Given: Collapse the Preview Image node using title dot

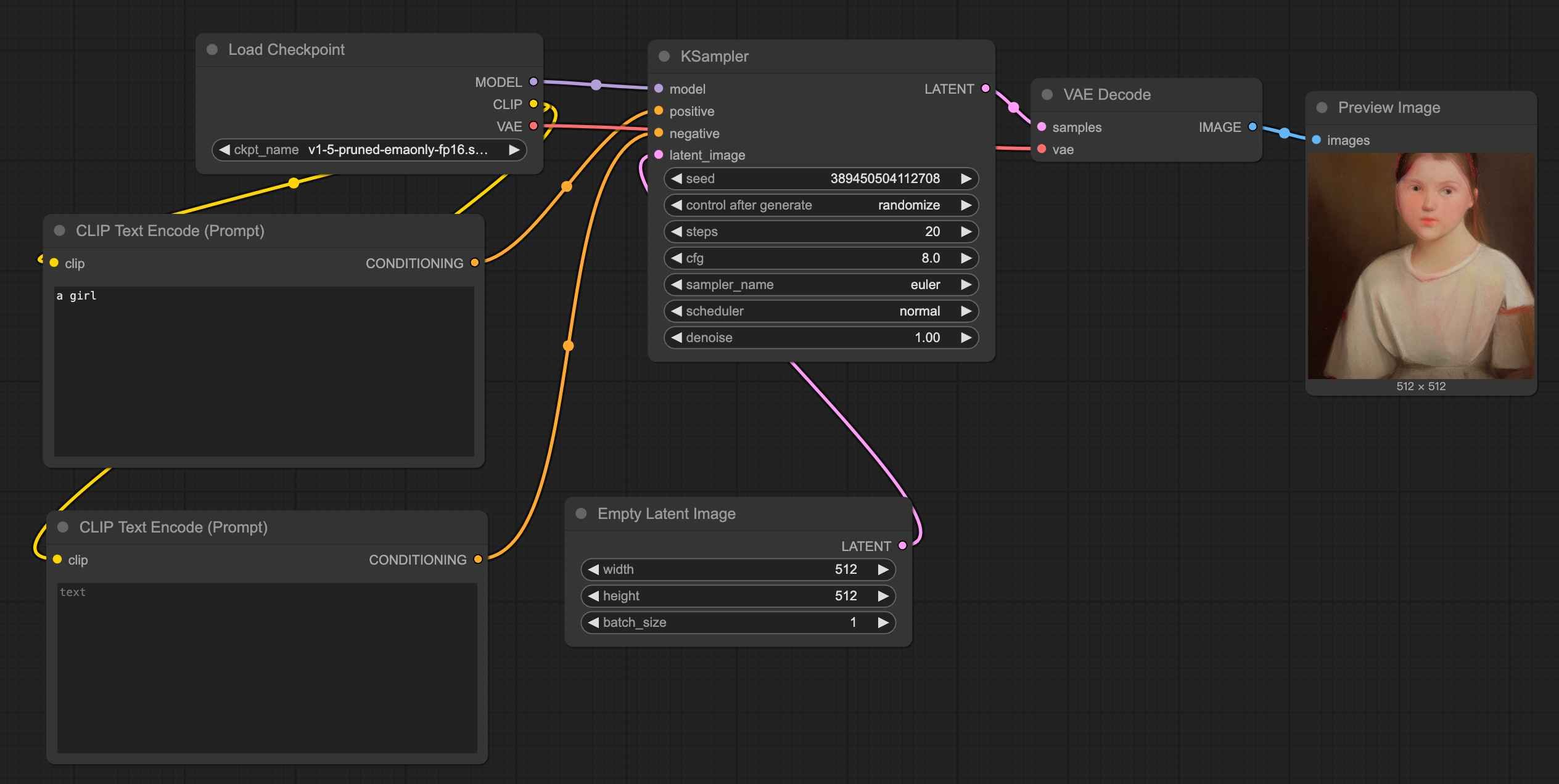Looking at the screenshot, I should point(1322,107).
